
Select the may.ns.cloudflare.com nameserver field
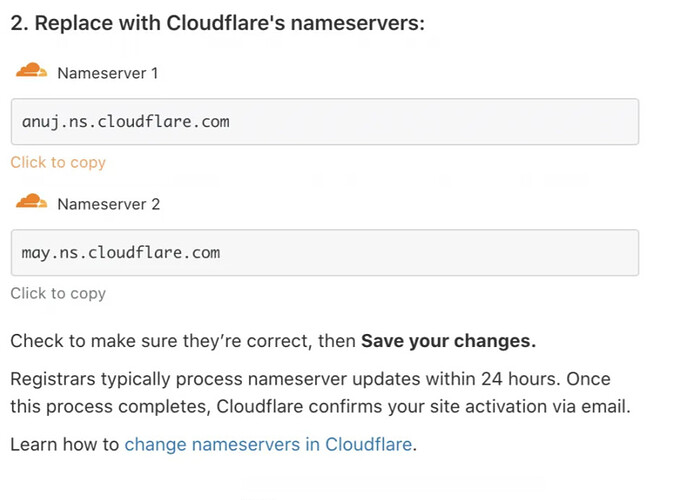pos(324,253)
